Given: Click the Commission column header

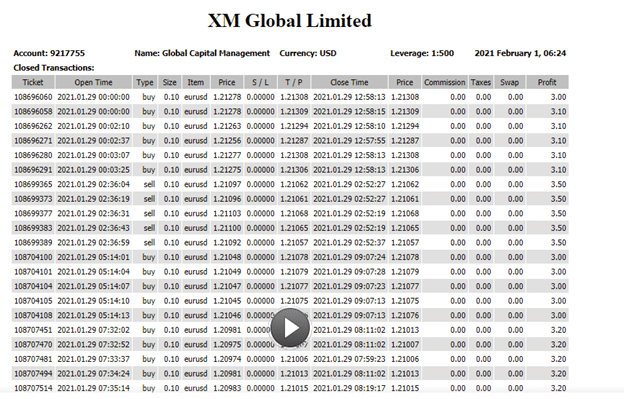Looking at the screenshot, I should [445, 82].
